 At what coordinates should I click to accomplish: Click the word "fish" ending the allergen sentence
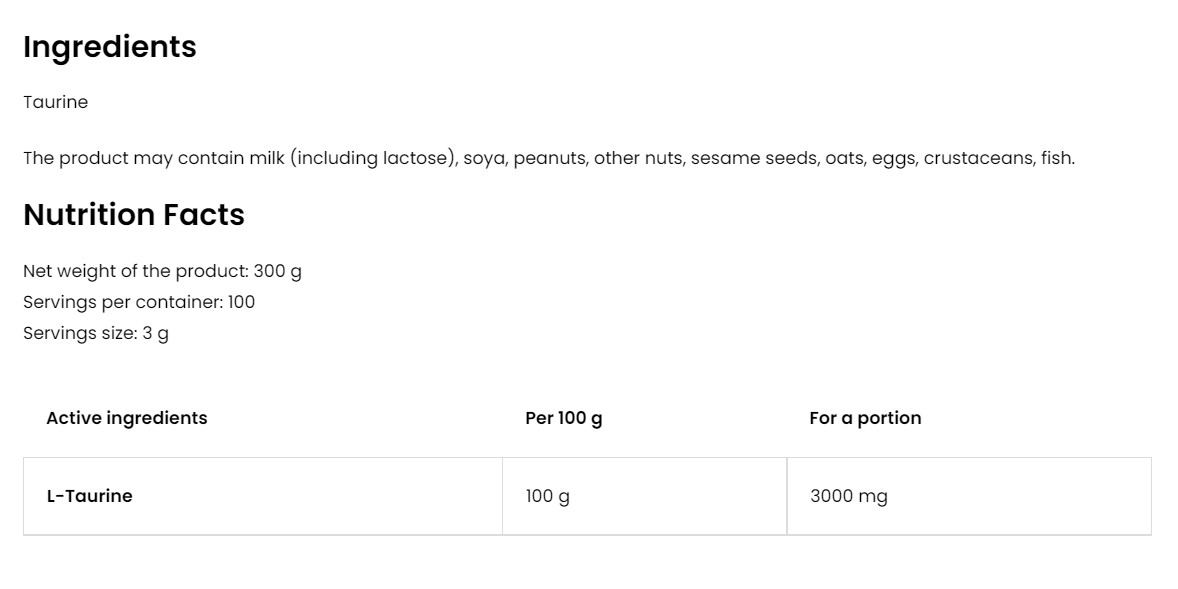click(x=1056, y=158)
